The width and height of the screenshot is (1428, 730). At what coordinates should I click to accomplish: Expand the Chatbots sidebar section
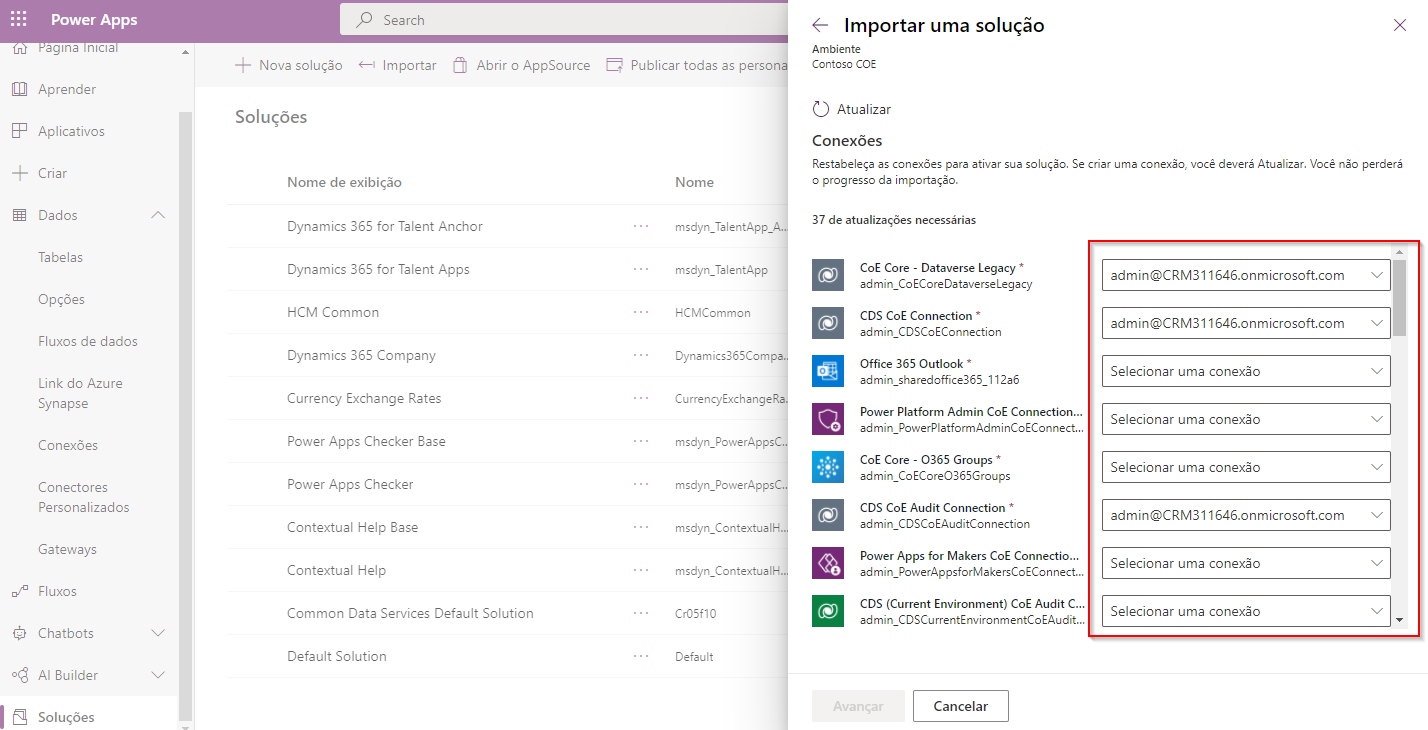point(158,633)
